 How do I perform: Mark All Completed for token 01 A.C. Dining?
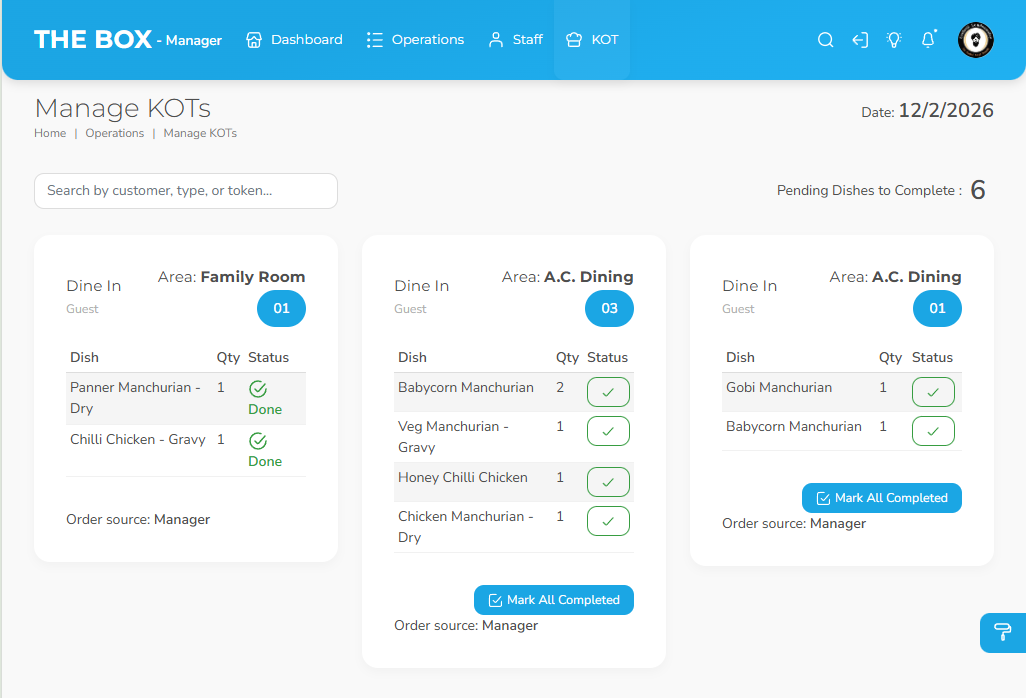(x=881, y=498)
